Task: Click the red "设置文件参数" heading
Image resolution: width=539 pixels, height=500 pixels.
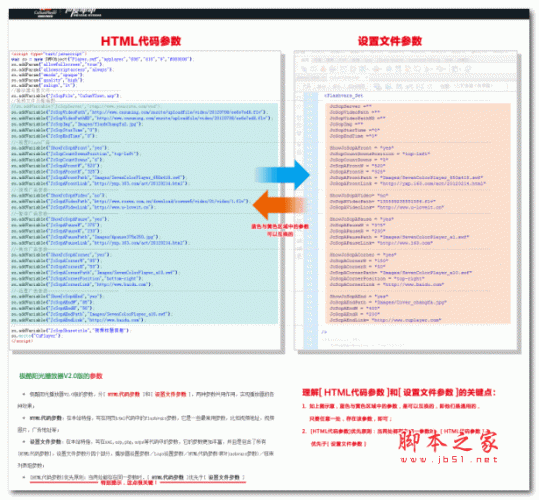Action: pyautogui.click(x=390, y=41)
